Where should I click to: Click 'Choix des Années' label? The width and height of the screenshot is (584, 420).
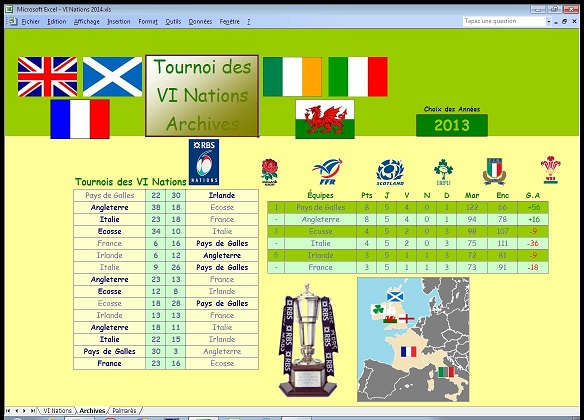point(452,109)
